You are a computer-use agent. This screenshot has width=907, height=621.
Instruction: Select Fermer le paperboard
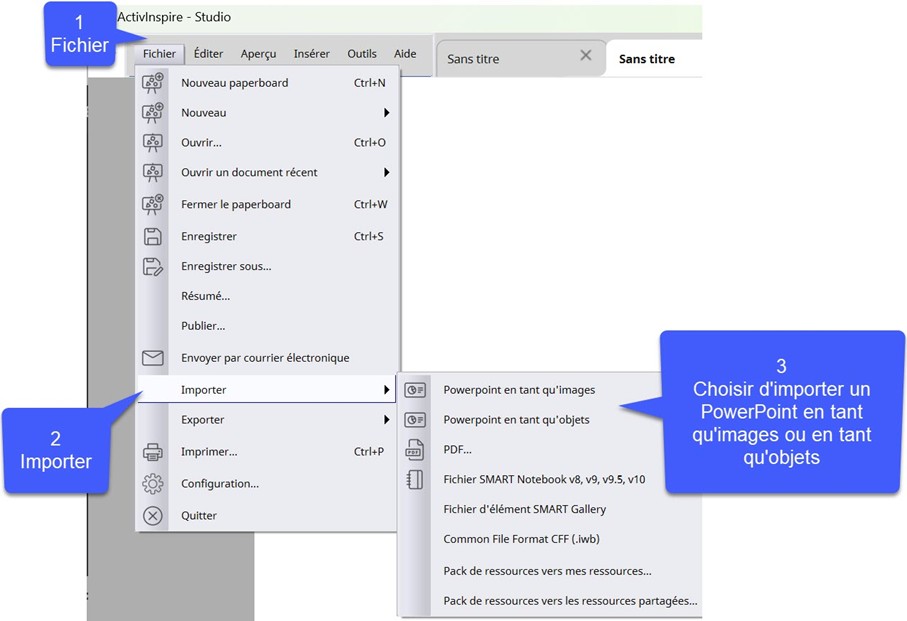(268, 204)
